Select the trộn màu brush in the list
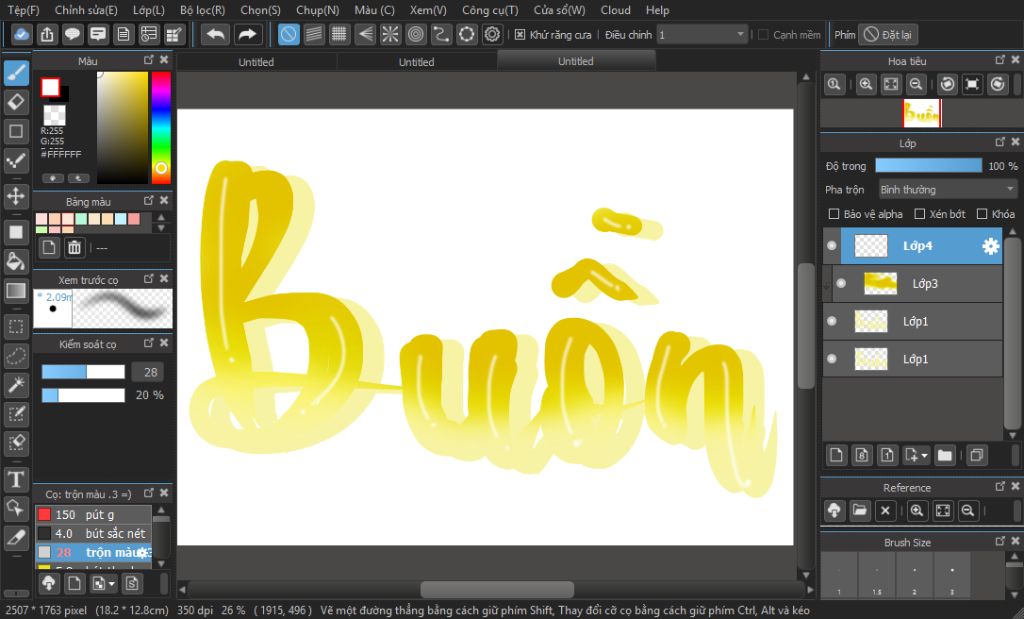1024x619 pixels. pos(93,552)
